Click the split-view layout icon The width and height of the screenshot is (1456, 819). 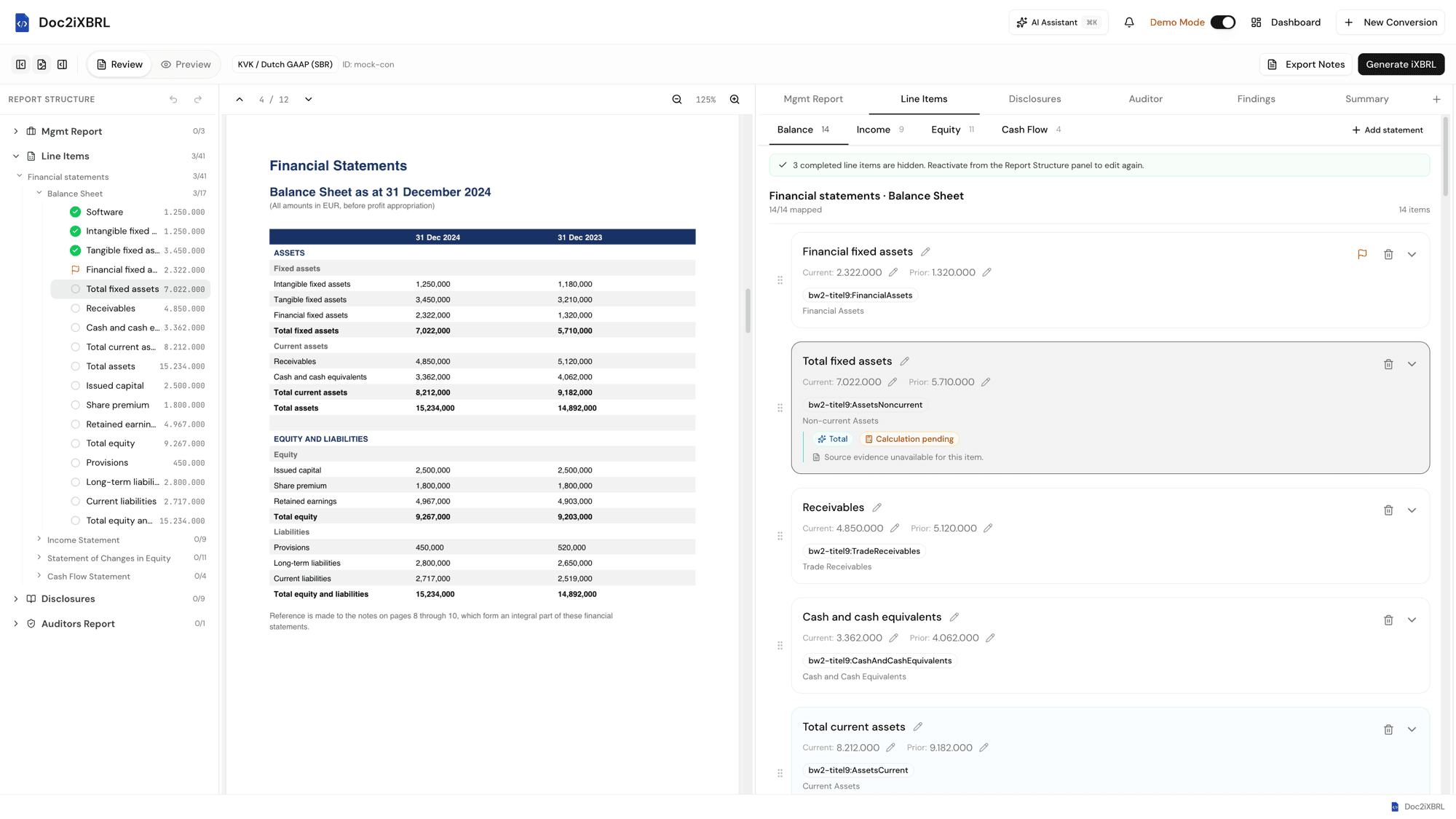click(63, 65)
